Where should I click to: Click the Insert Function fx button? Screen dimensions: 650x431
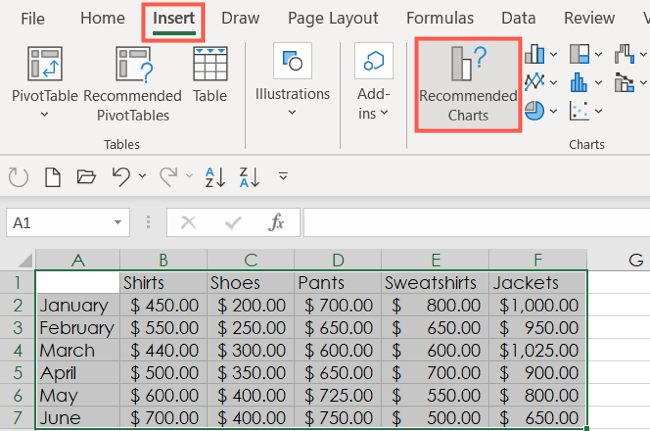pyautogui.click(x=277, y=223)
